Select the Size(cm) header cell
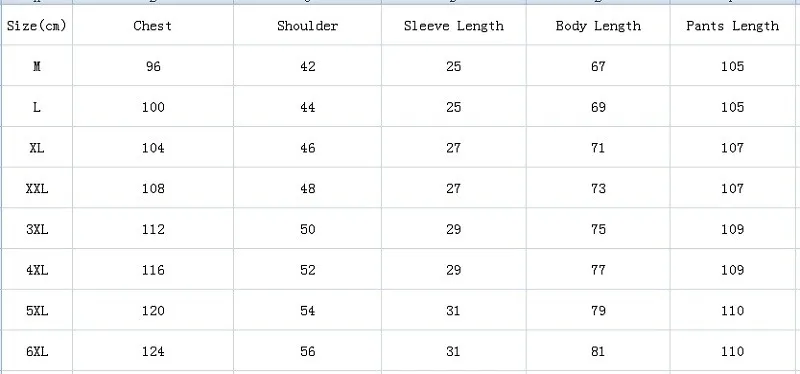The width and height of the screenshot is (800, 374). 37,25
